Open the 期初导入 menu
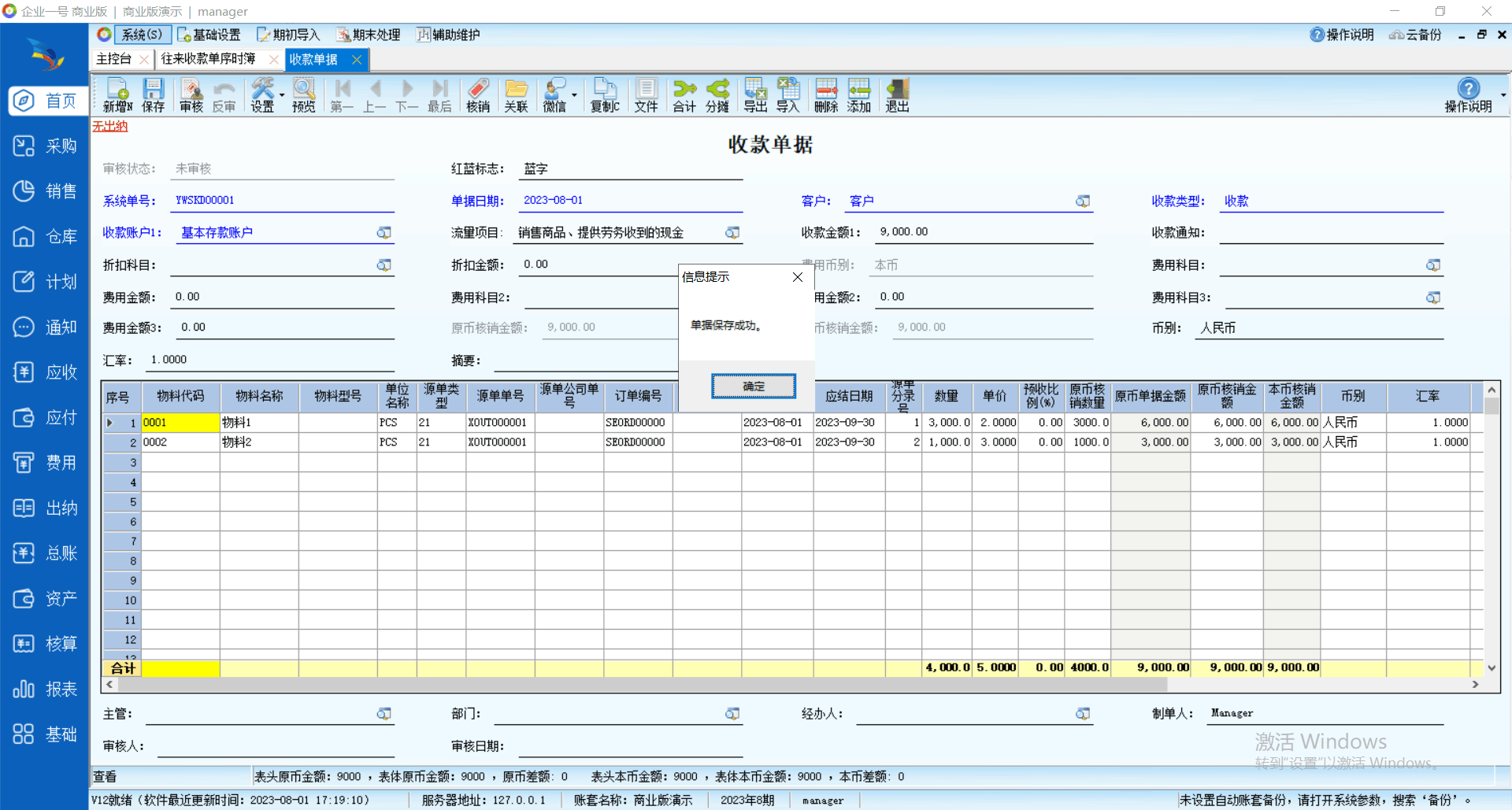The width and height of the screenshot is (1512, 810). [288, 35]
